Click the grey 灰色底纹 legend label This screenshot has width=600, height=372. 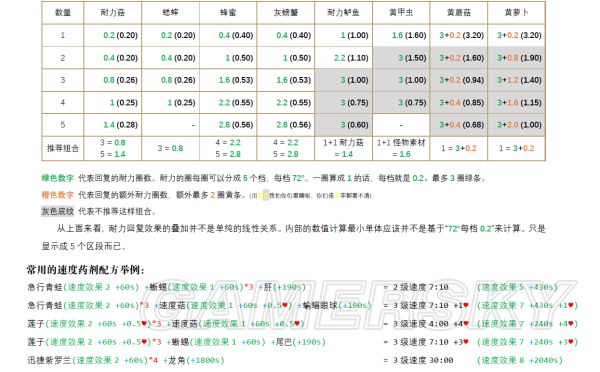57,211
